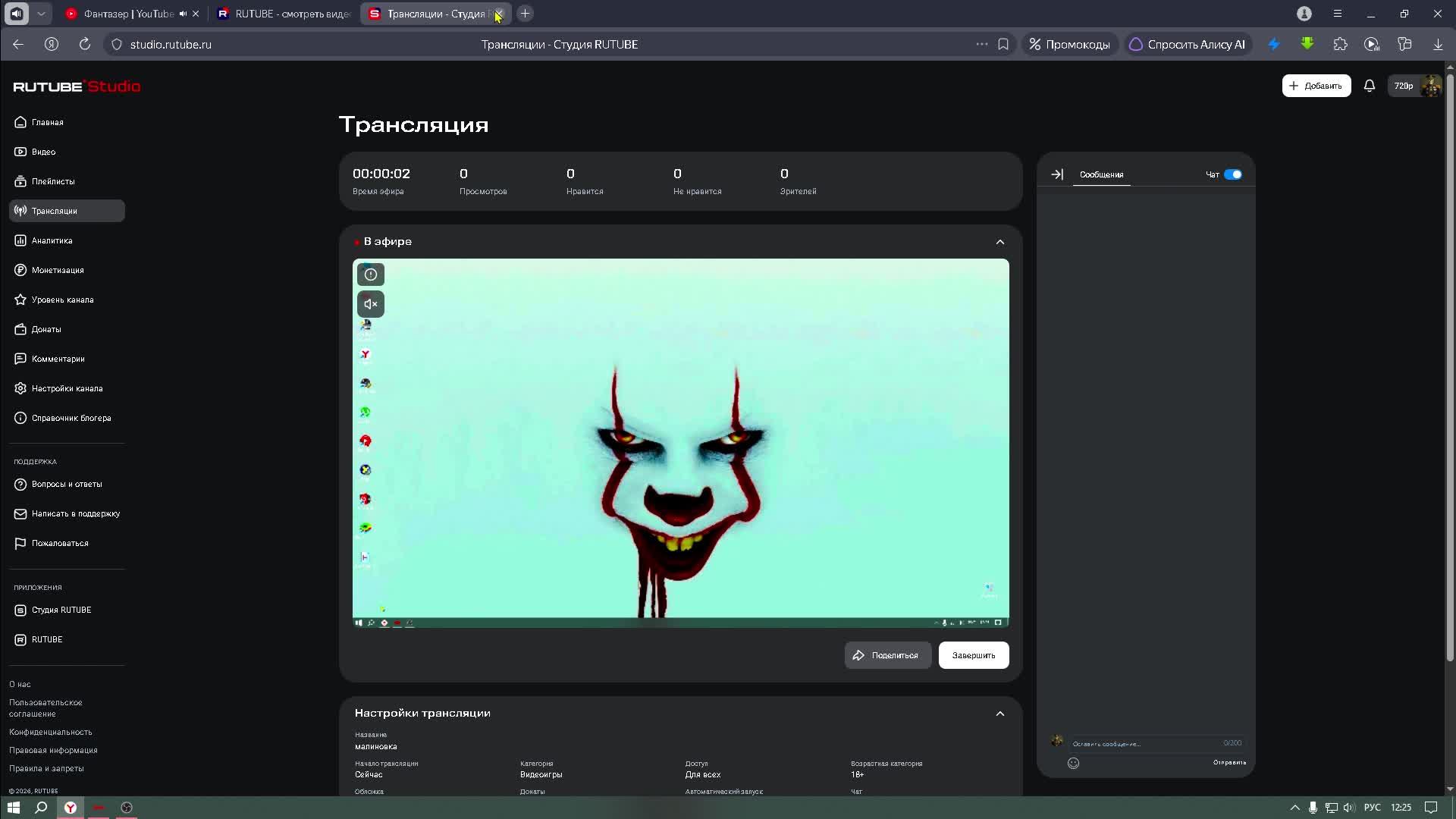Switch РУС input language
The width and height of the screenshot is (1456, 819).
click(x=1373, y=808)
